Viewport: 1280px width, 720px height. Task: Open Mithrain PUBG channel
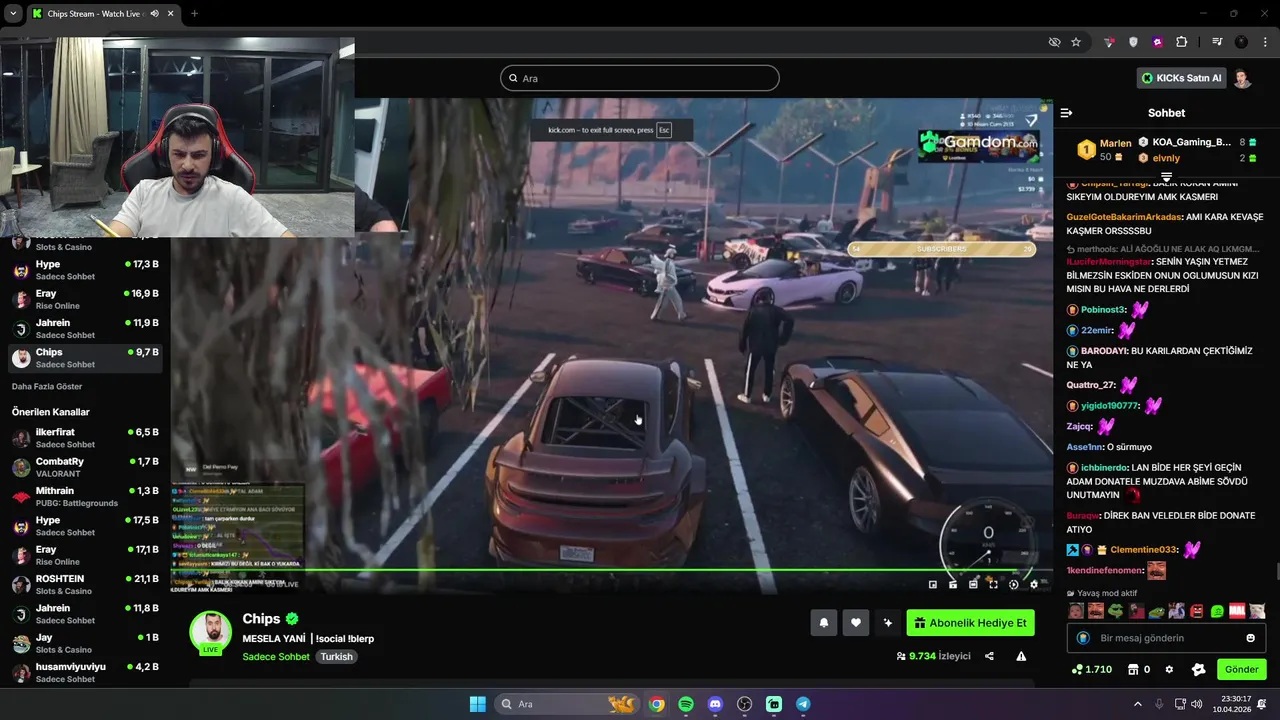pos(85,496)
